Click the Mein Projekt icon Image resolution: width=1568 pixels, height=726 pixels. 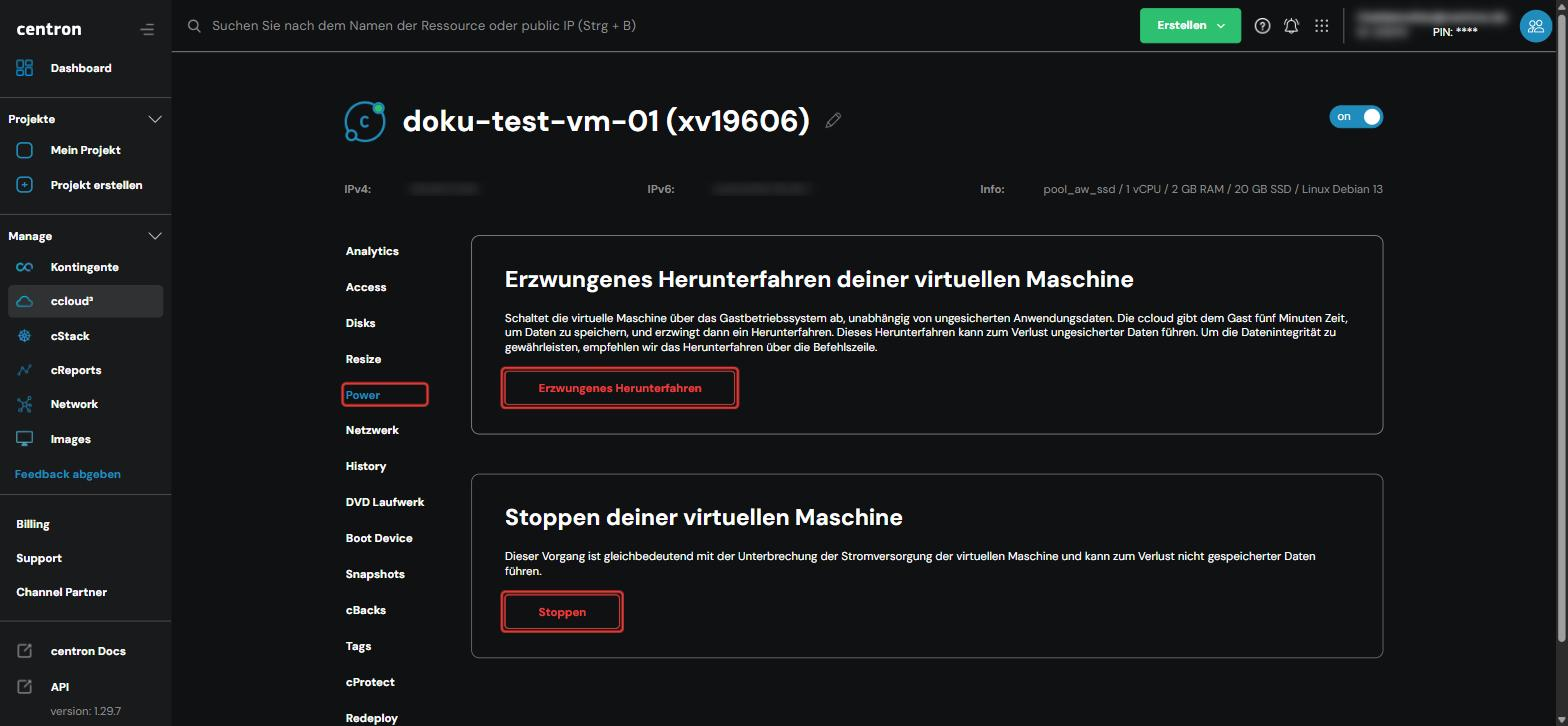click(25, 150)
